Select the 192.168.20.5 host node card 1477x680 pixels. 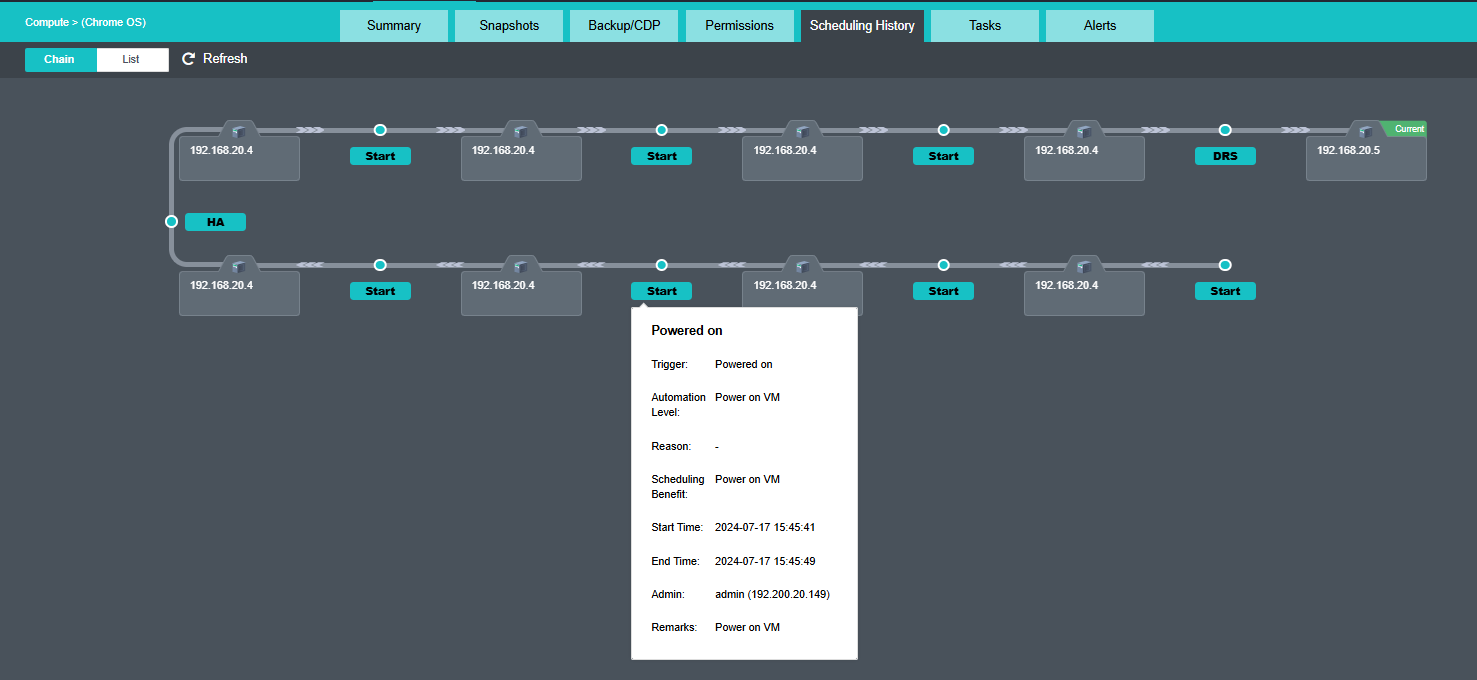tap(1366, 162)
